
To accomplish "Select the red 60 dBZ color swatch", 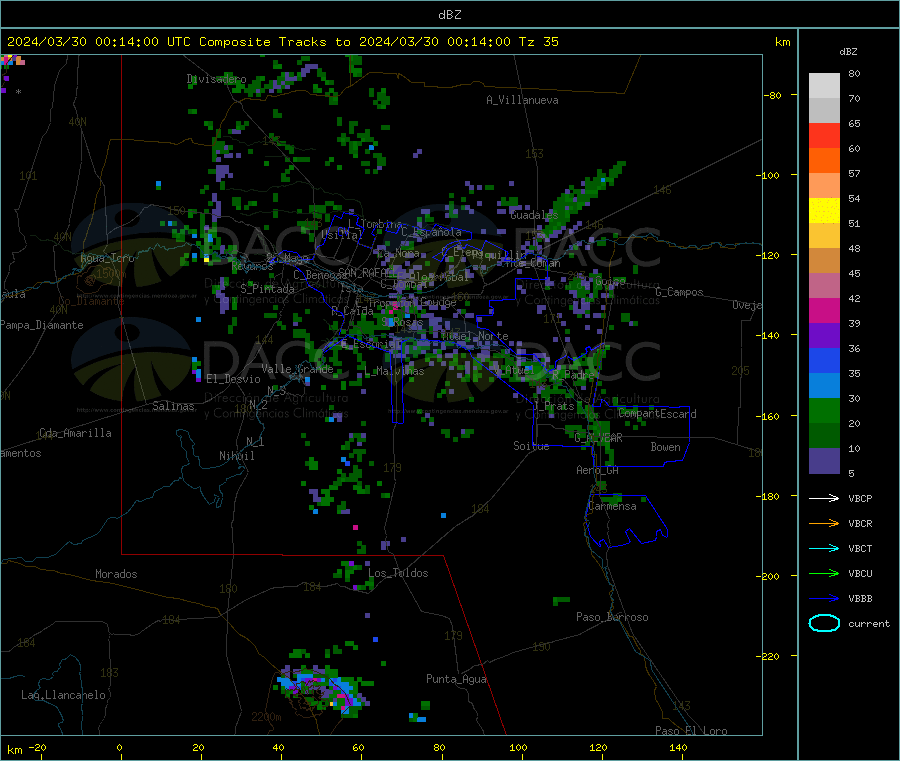I will (x=824, y=135).
